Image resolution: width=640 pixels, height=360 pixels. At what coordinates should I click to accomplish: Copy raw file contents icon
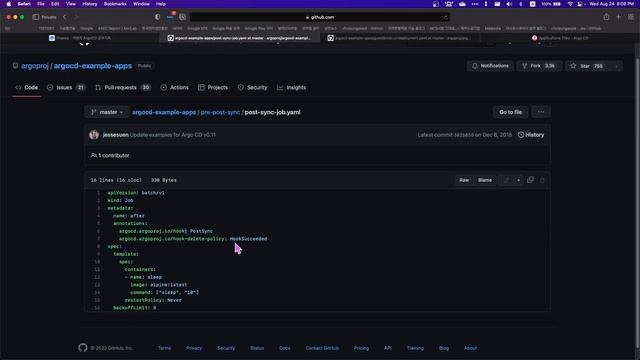click(530, 180)
